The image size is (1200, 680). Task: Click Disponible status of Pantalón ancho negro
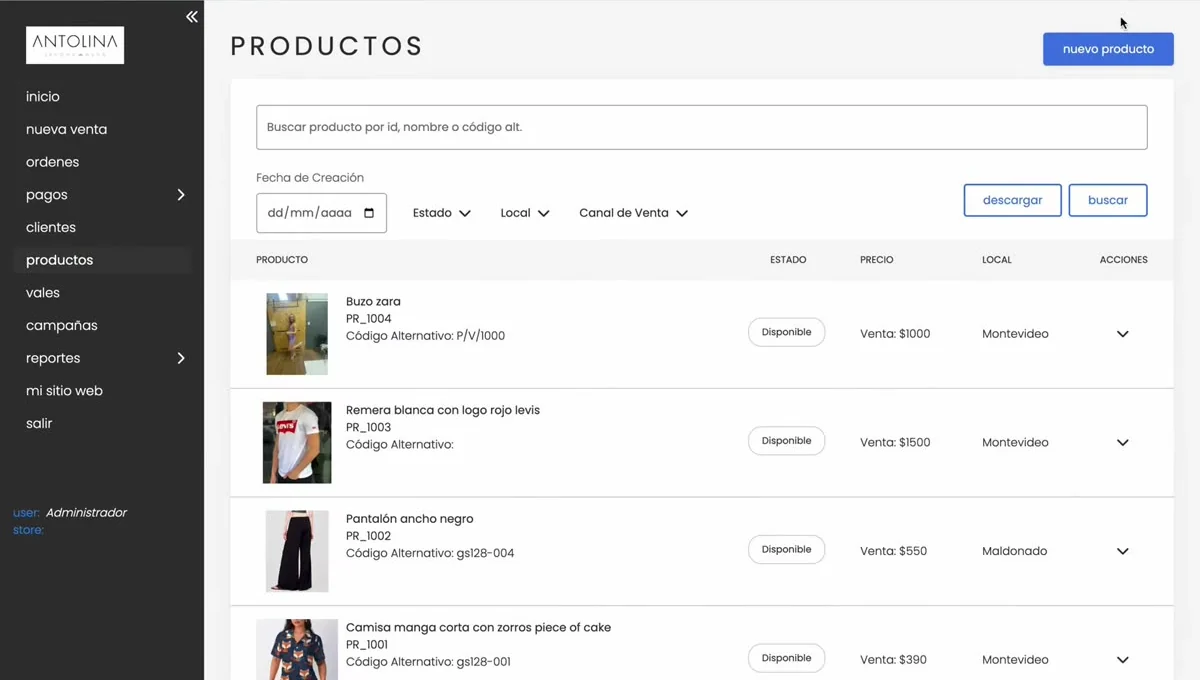786,550
